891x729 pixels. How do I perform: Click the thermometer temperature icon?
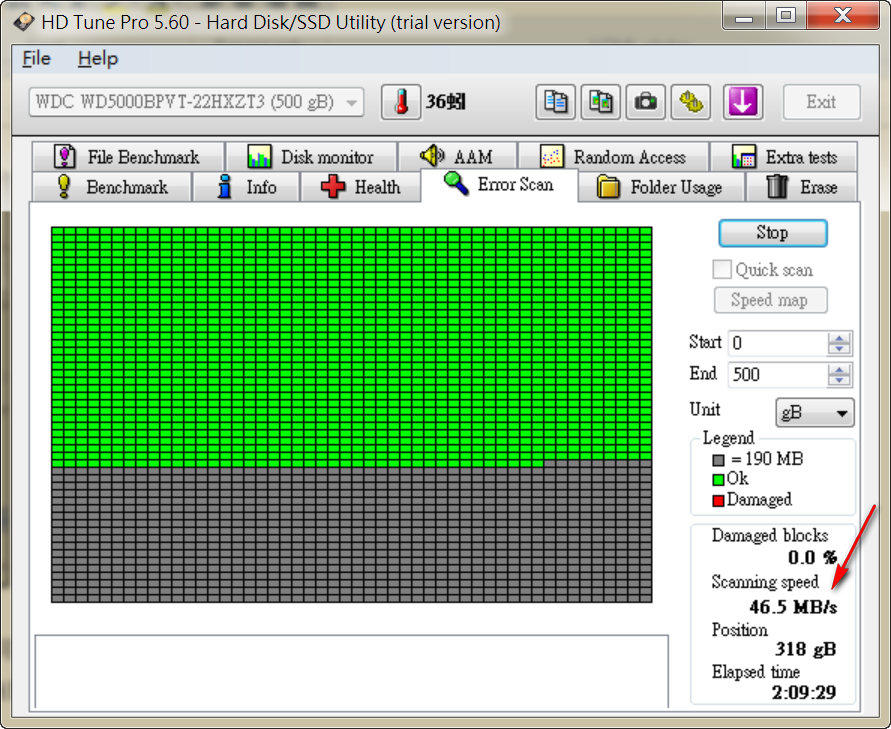pyautogui.click(x=401, y=102)
